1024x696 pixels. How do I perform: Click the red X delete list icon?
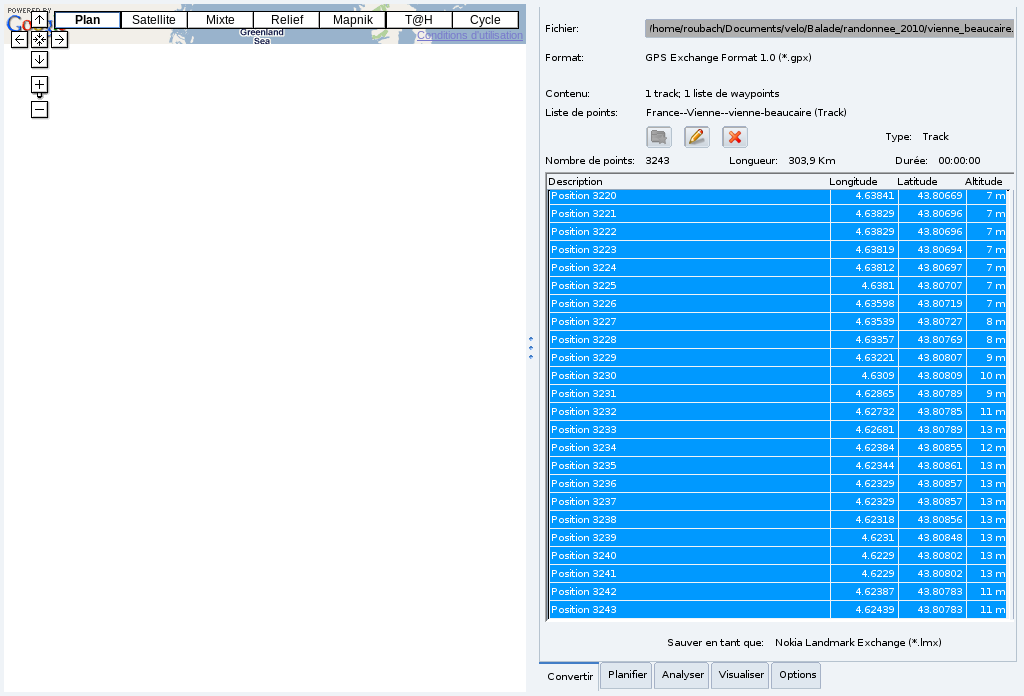735,137
